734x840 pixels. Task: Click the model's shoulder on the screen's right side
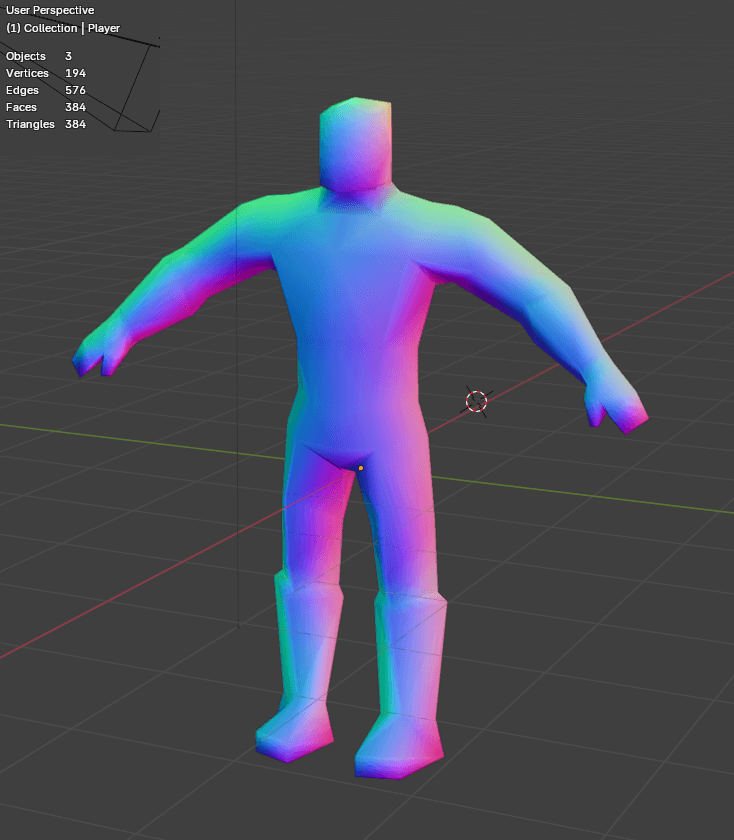pos(455,230)
